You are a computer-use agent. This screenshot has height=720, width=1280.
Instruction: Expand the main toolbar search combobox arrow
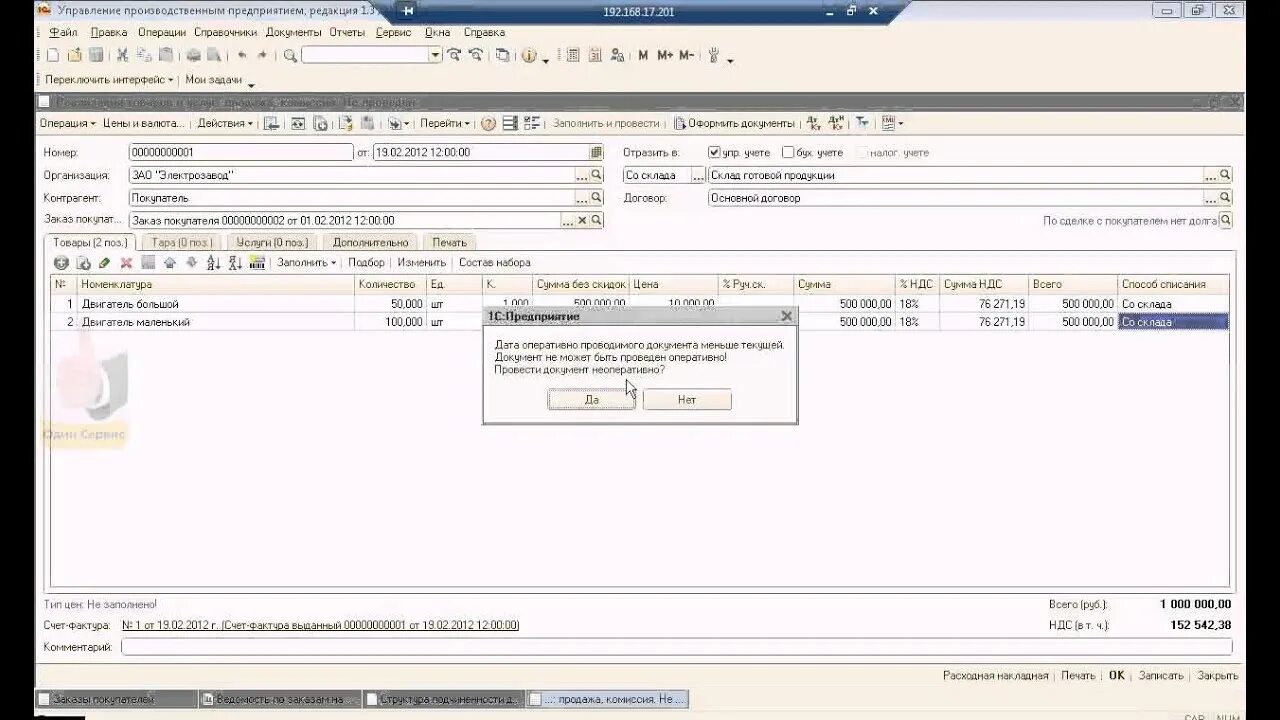point(435,56)
